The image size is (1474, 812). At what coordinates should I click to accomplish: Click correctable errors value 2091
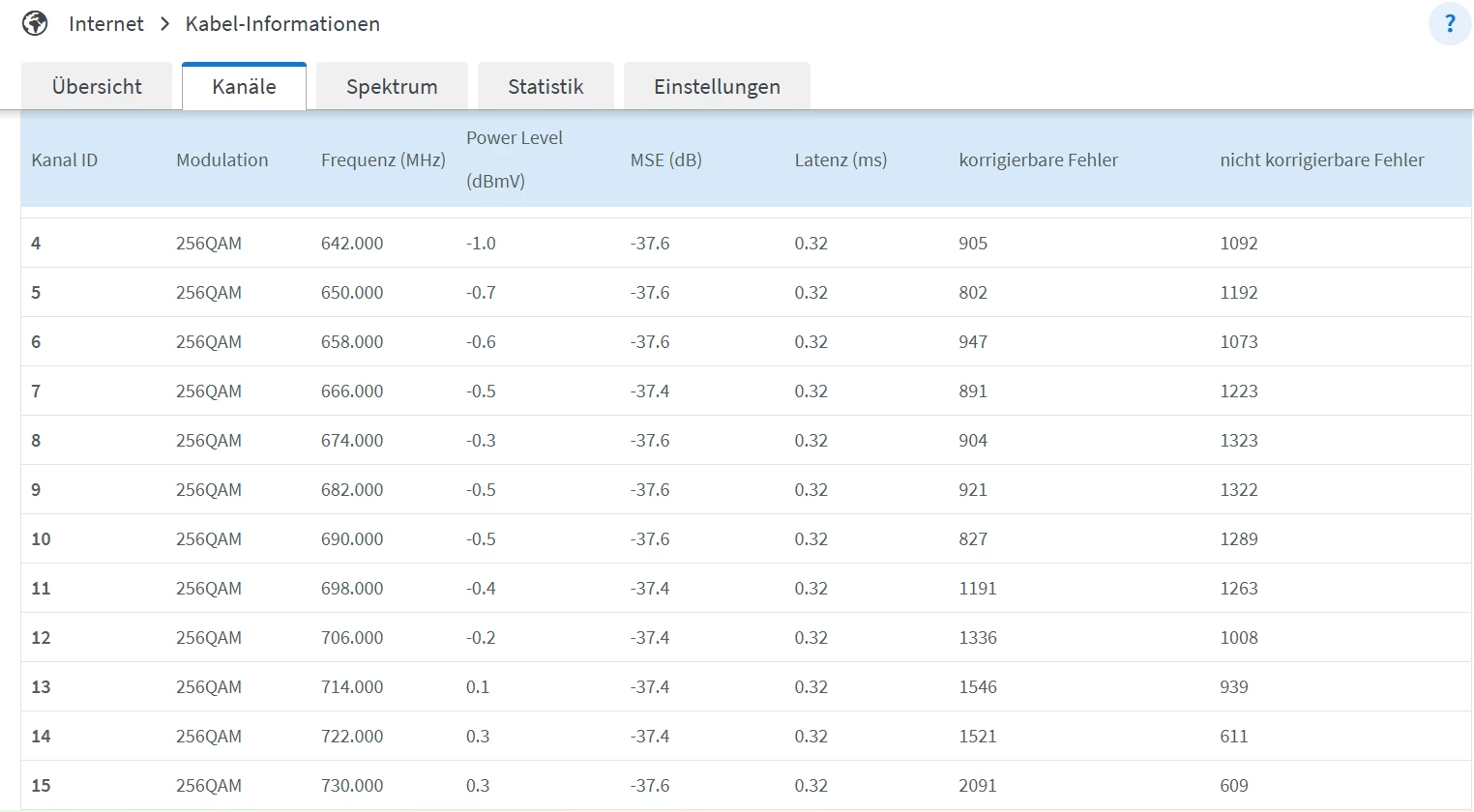pyautogui.click(x=977, y=786)
